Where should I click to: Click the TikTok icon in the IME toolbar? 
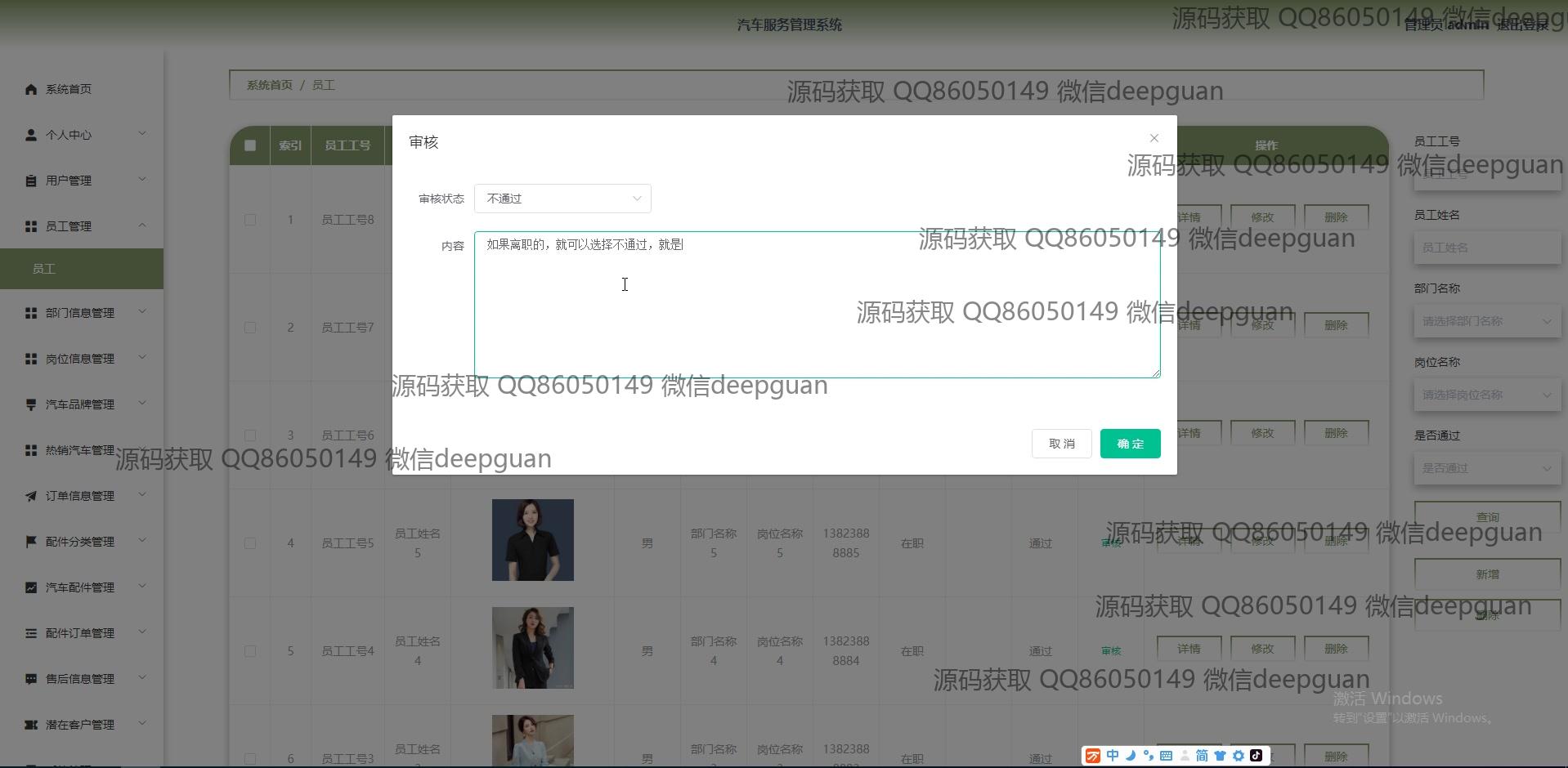click(1256, 756)
